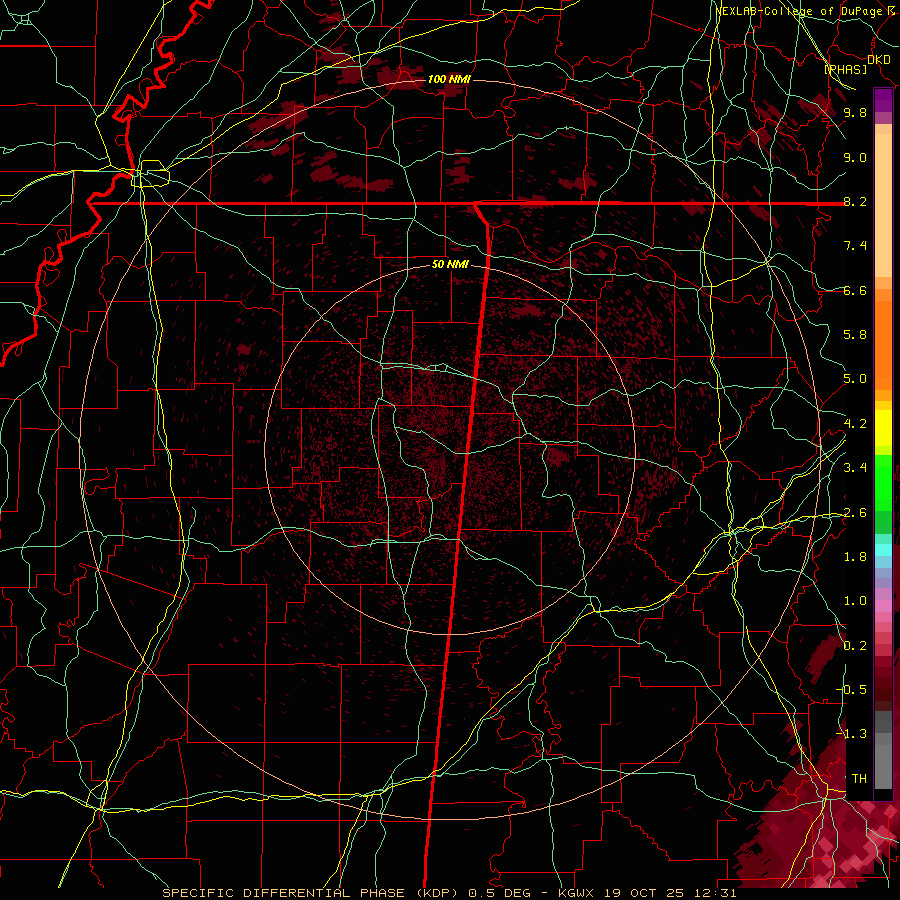Select the 9.8 value on the color scale

855,112
